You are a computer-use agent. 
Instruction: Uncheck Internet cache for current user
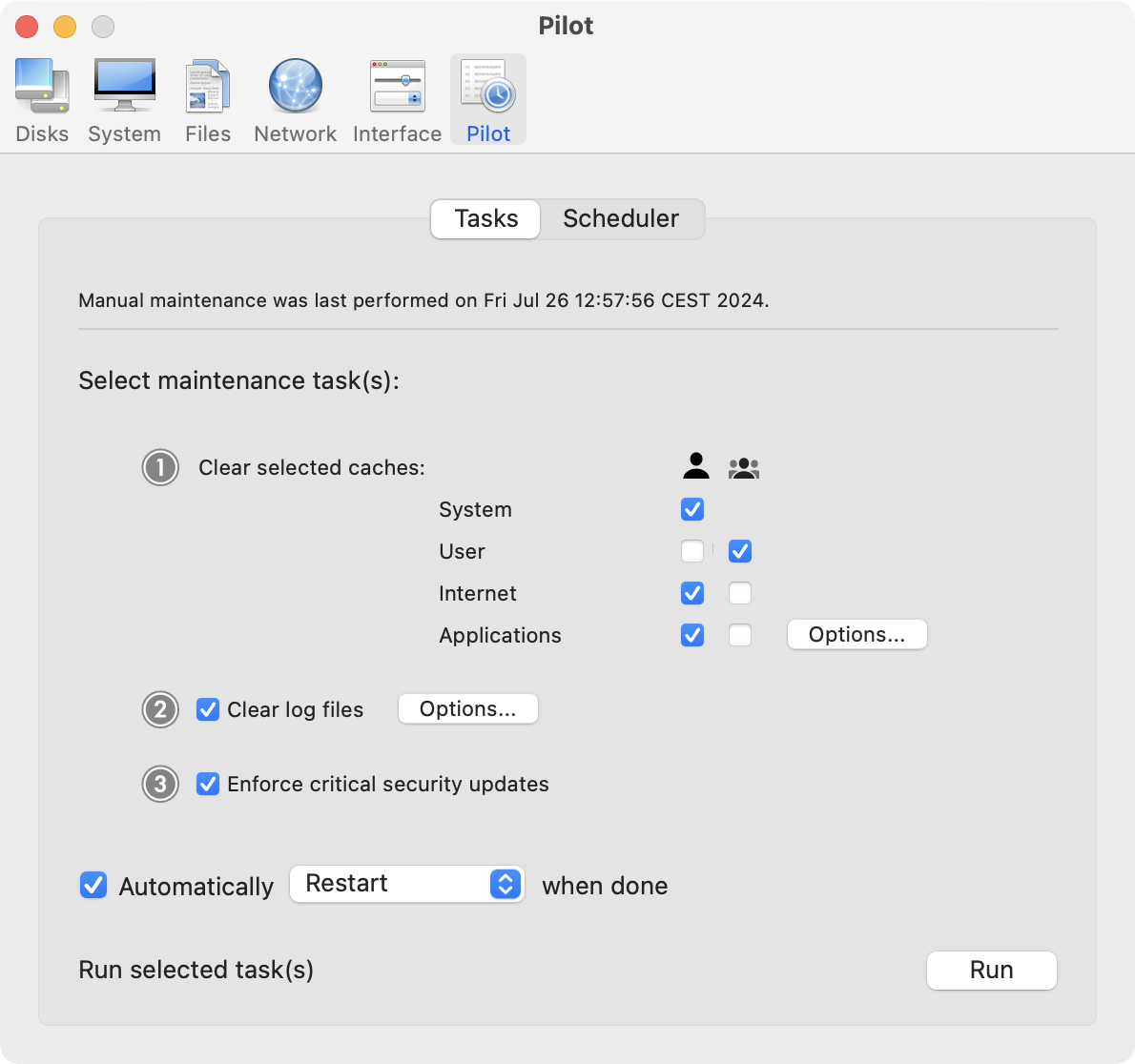(692, 594)
